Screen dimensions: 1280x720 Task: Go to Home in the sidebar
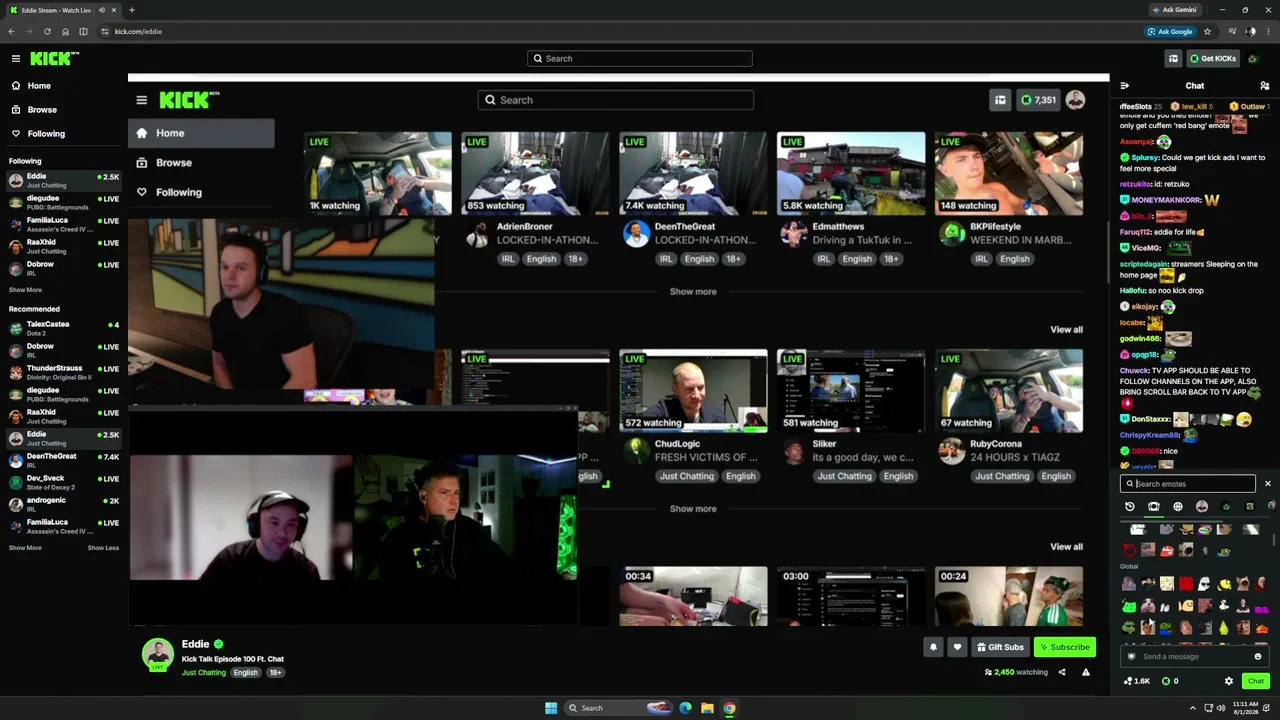[x=39, y=86]
